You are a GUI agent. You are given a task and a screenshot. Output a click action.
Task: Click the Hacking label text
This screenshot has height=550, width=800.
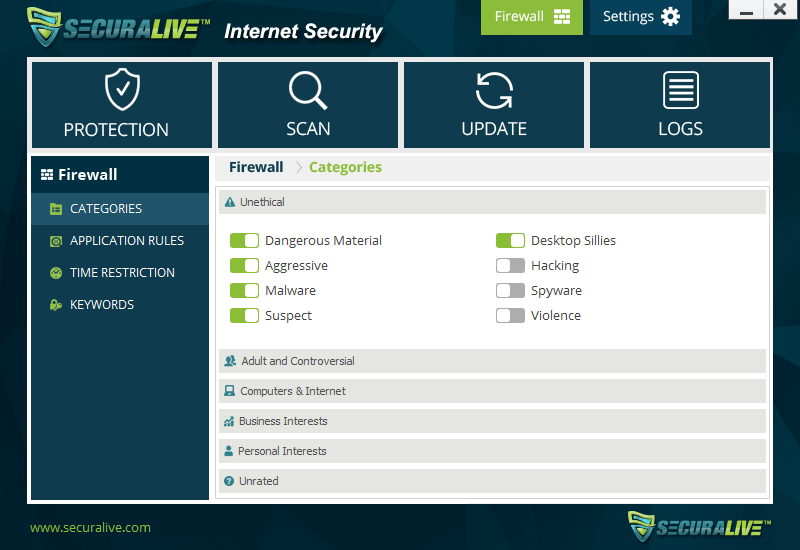[x=555, y=266]
